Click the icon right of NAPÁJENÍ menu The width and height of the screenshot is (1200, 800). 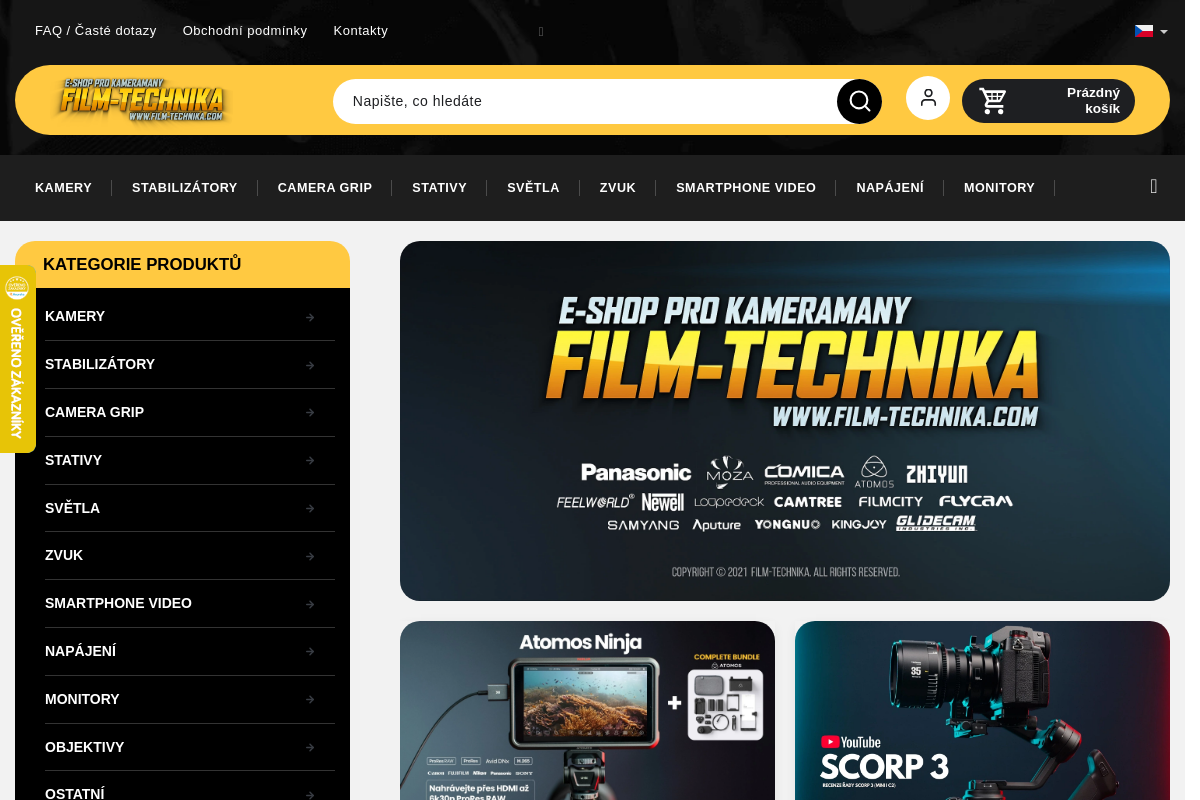click(310, 652)
